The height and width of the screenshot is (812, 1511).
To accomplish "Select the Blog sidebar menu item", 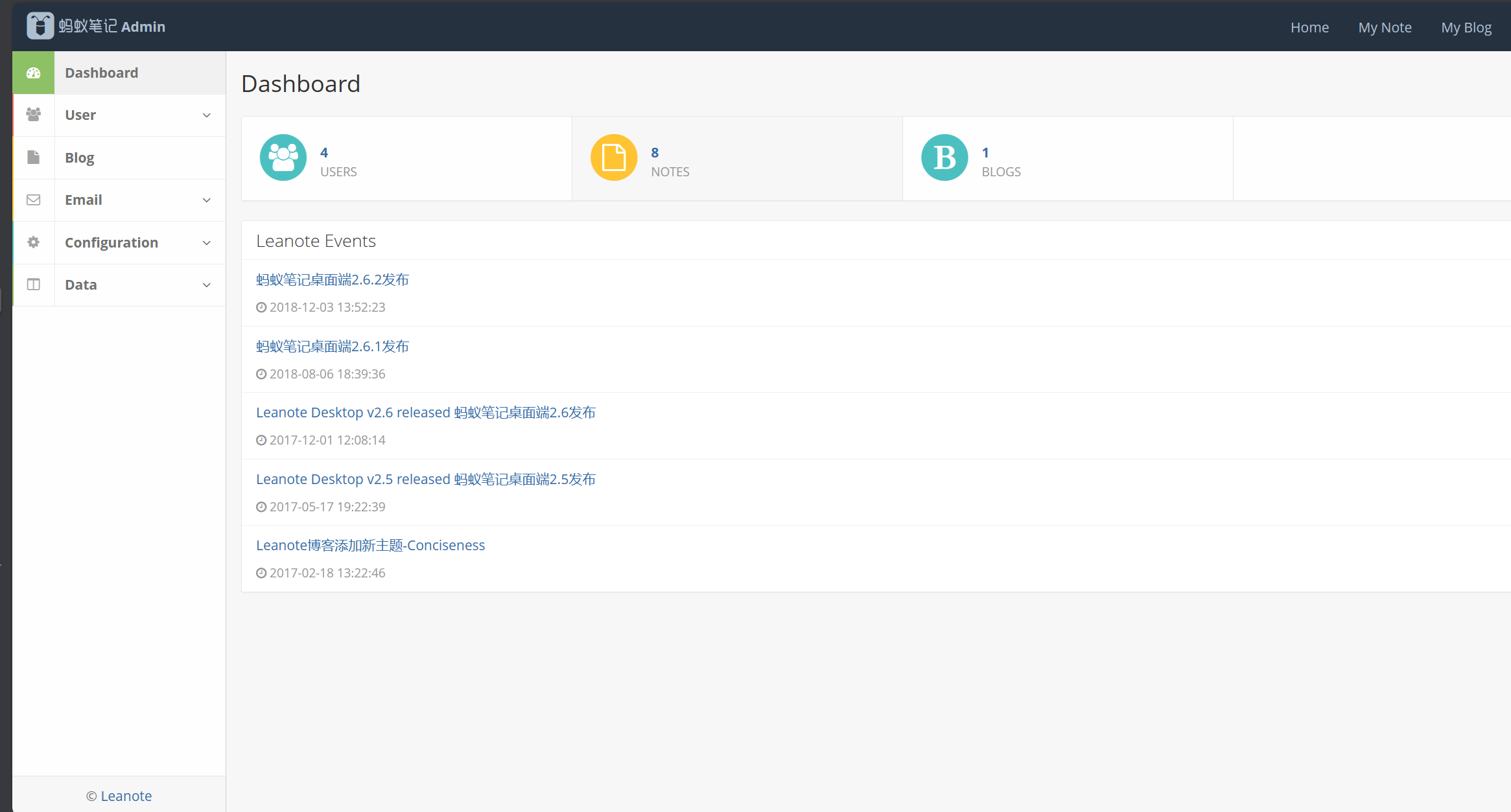I will coord(80,157).
